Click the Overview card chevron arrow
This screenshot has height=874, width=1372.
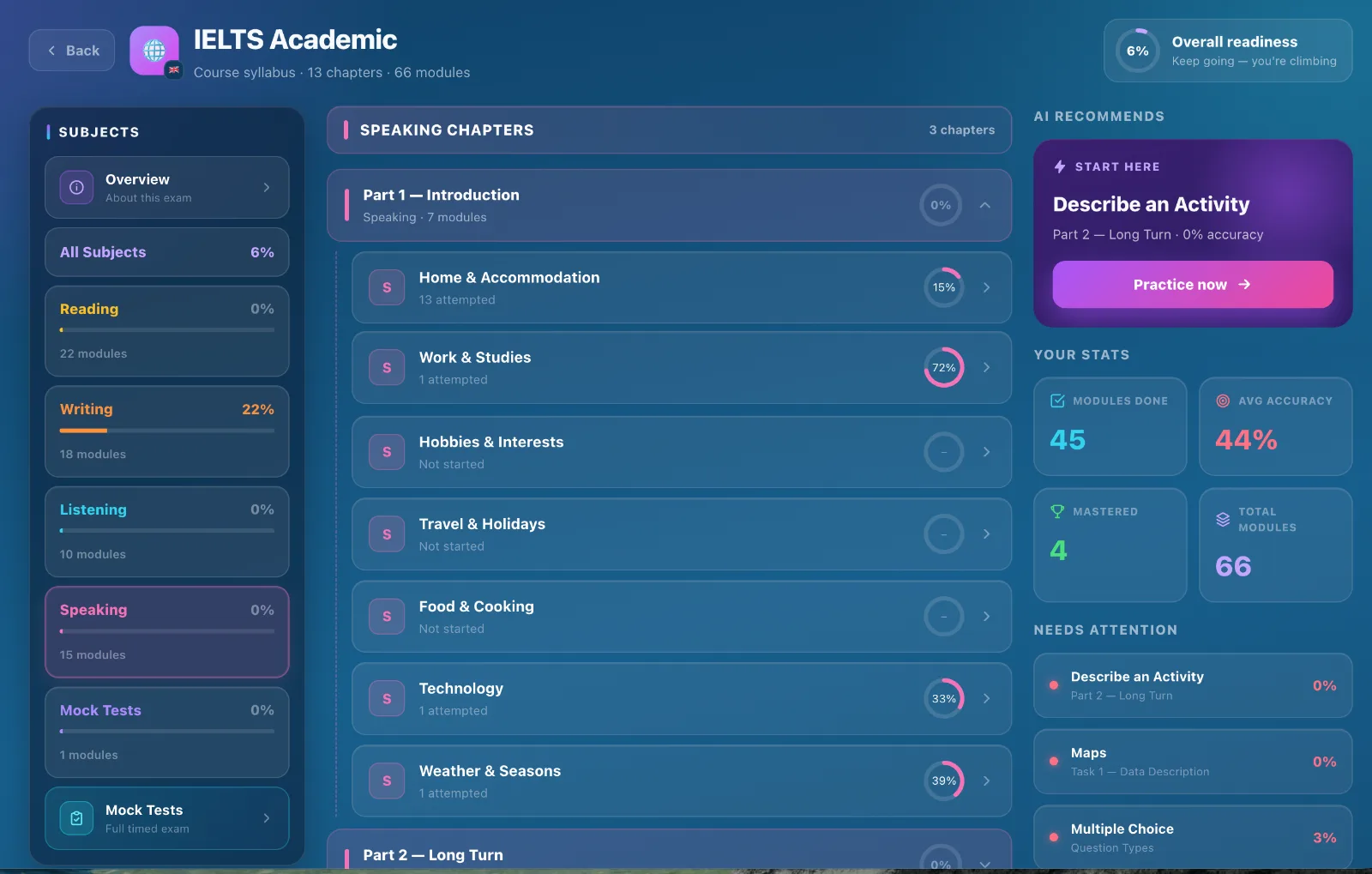click(x=267, y=187)
